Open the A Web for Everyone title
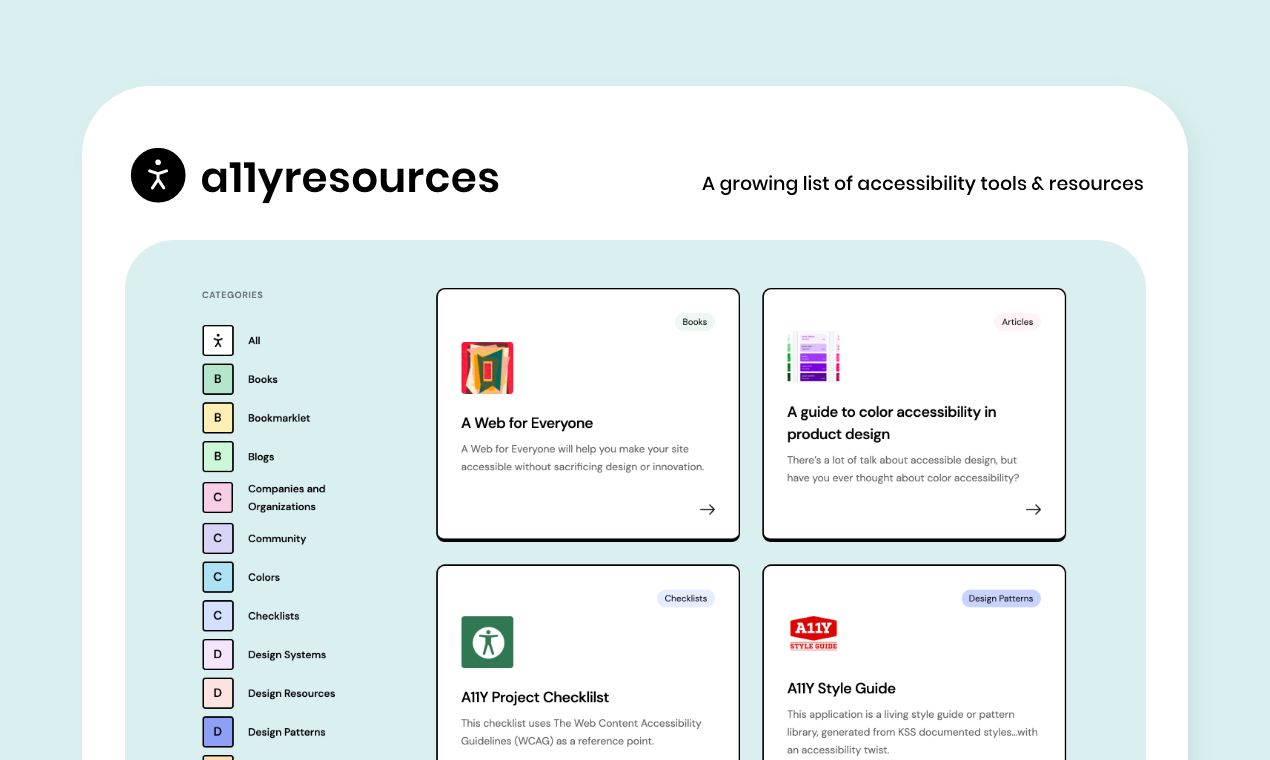 527,423
